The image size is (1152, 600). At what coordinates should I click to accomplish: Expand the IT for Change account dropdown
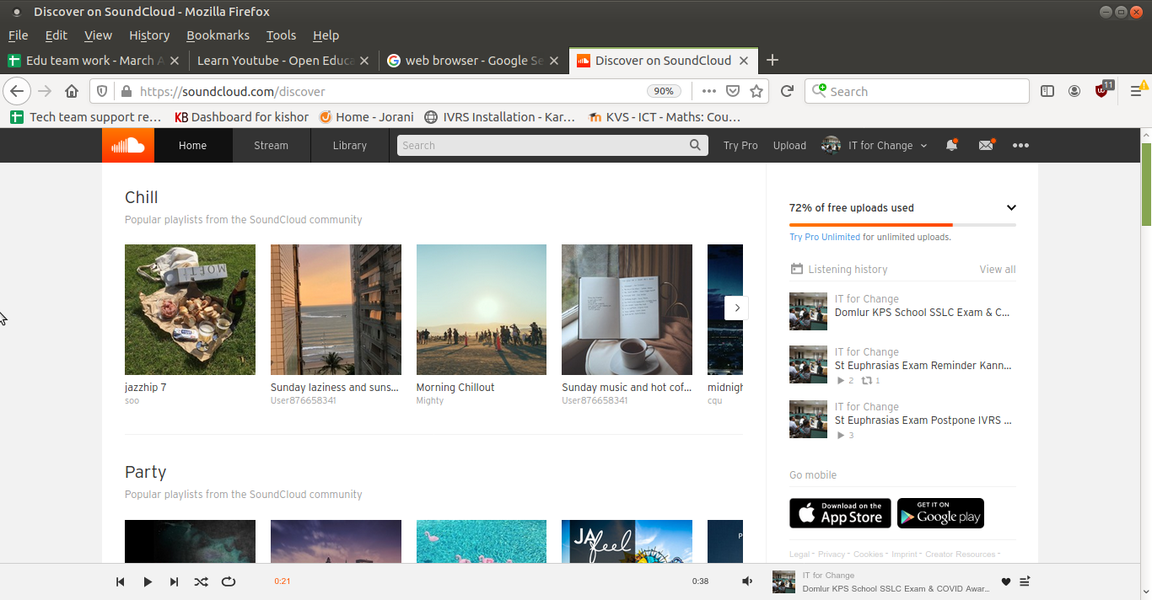click(x=875, y=146)
